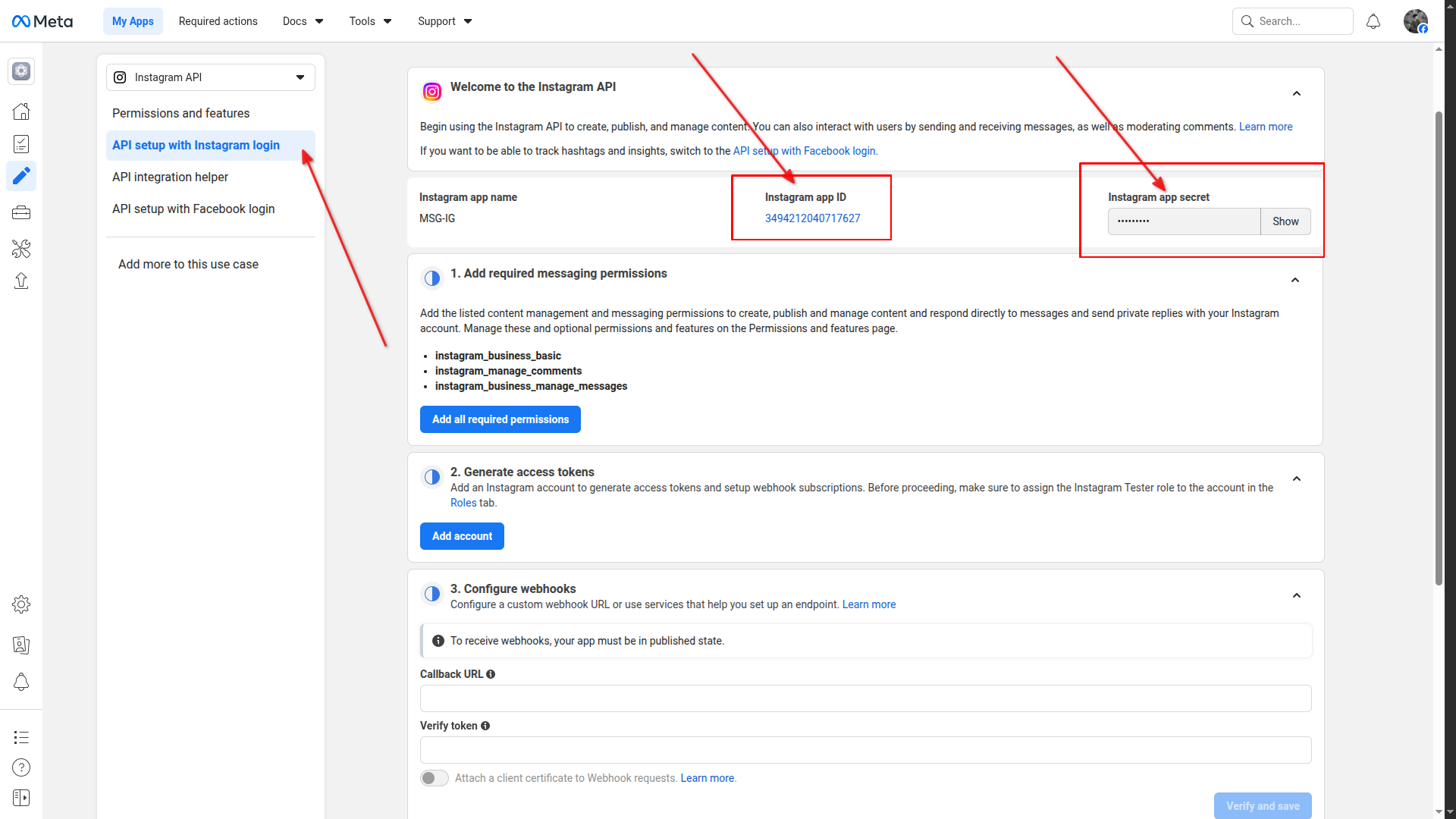The height and width of the screenshot is (819, 1456).
Task: Select API setup with Facebook login in sidebar
Action: [193, 209]
